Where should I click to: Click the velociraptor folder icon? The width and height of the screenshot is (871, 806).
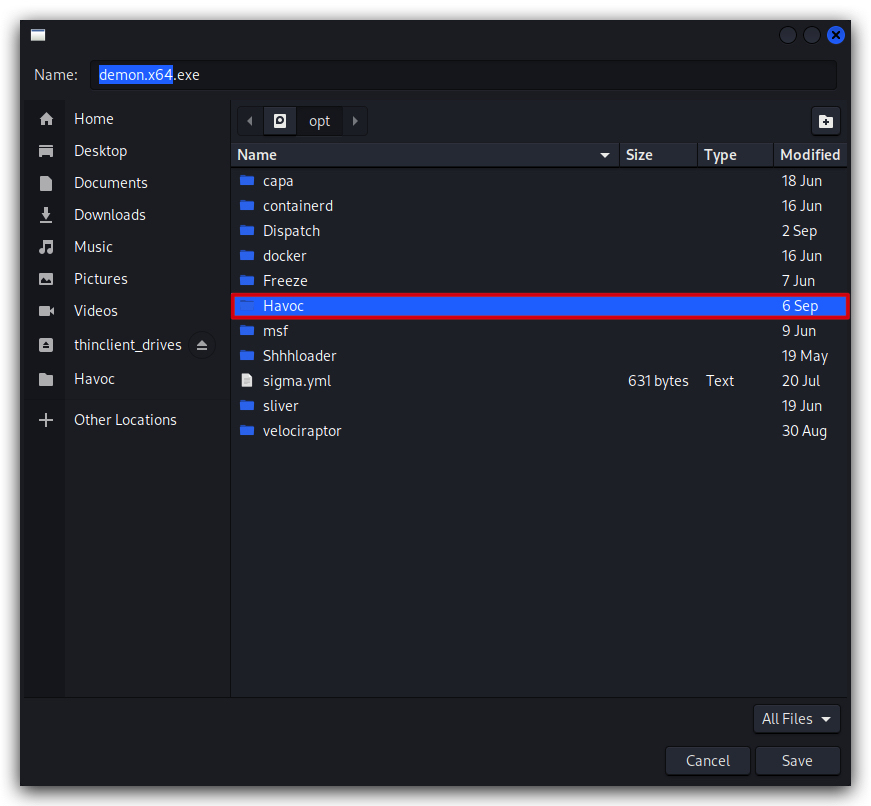click(x=247, y=430)
